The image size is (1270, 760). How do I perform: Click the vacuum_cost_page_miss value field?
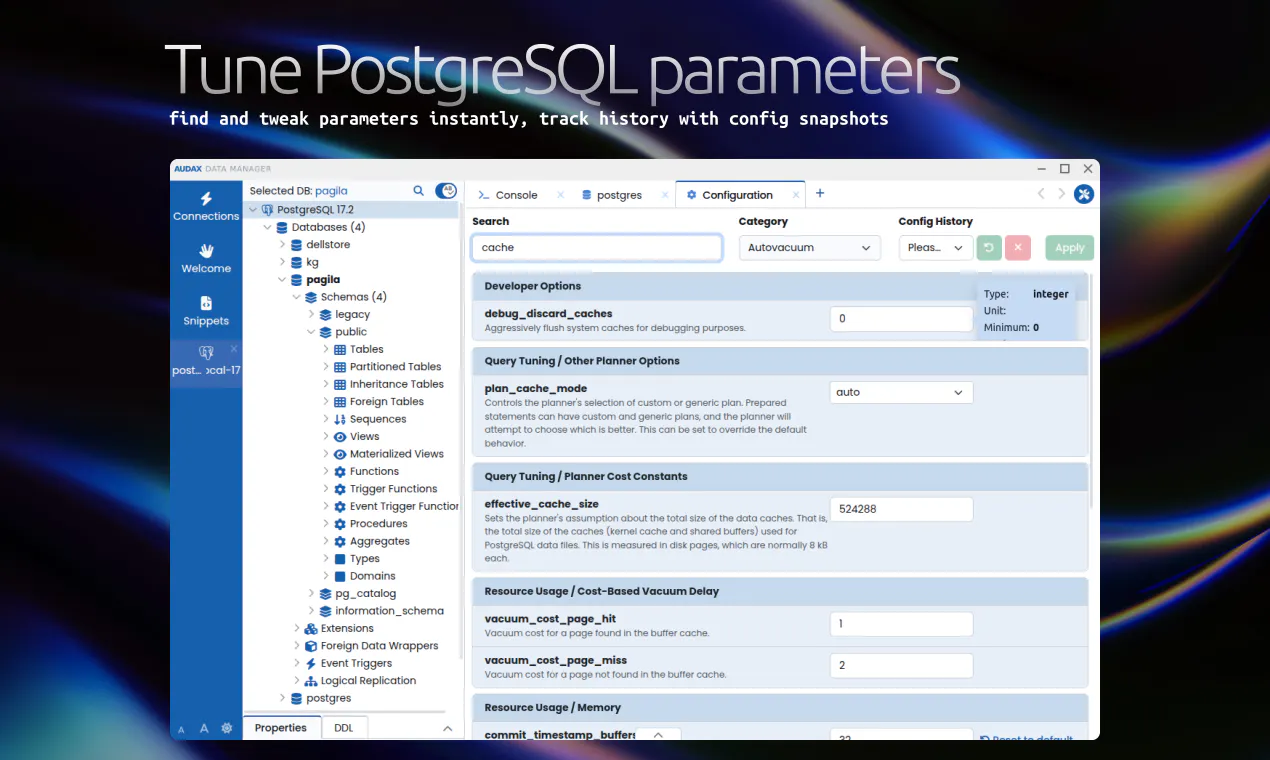point(901,666)
